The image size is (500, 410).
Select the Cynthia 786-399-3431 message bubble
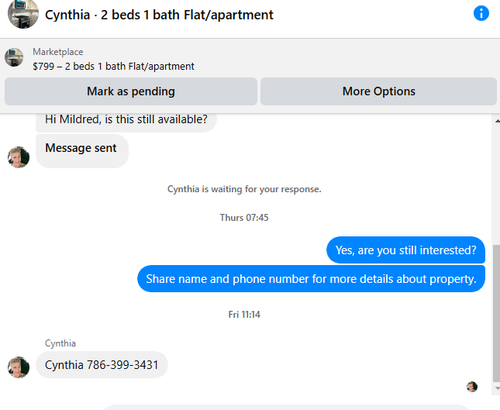102,365
